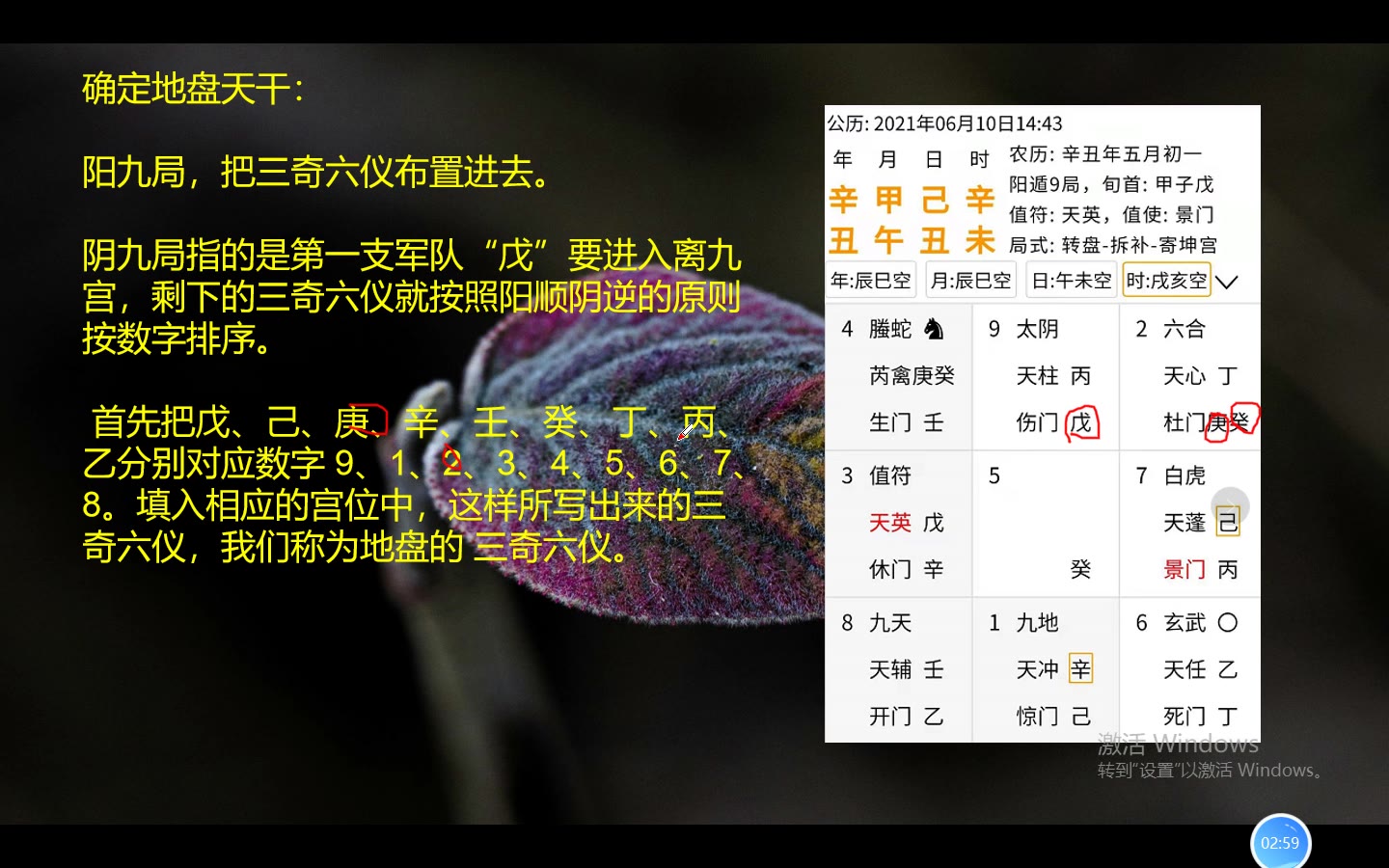Click the 值符: 天英，值使: 景门 line
Image resolution: width=1389 pixels, height=868 pixels.
click(x=1111, y=214)
